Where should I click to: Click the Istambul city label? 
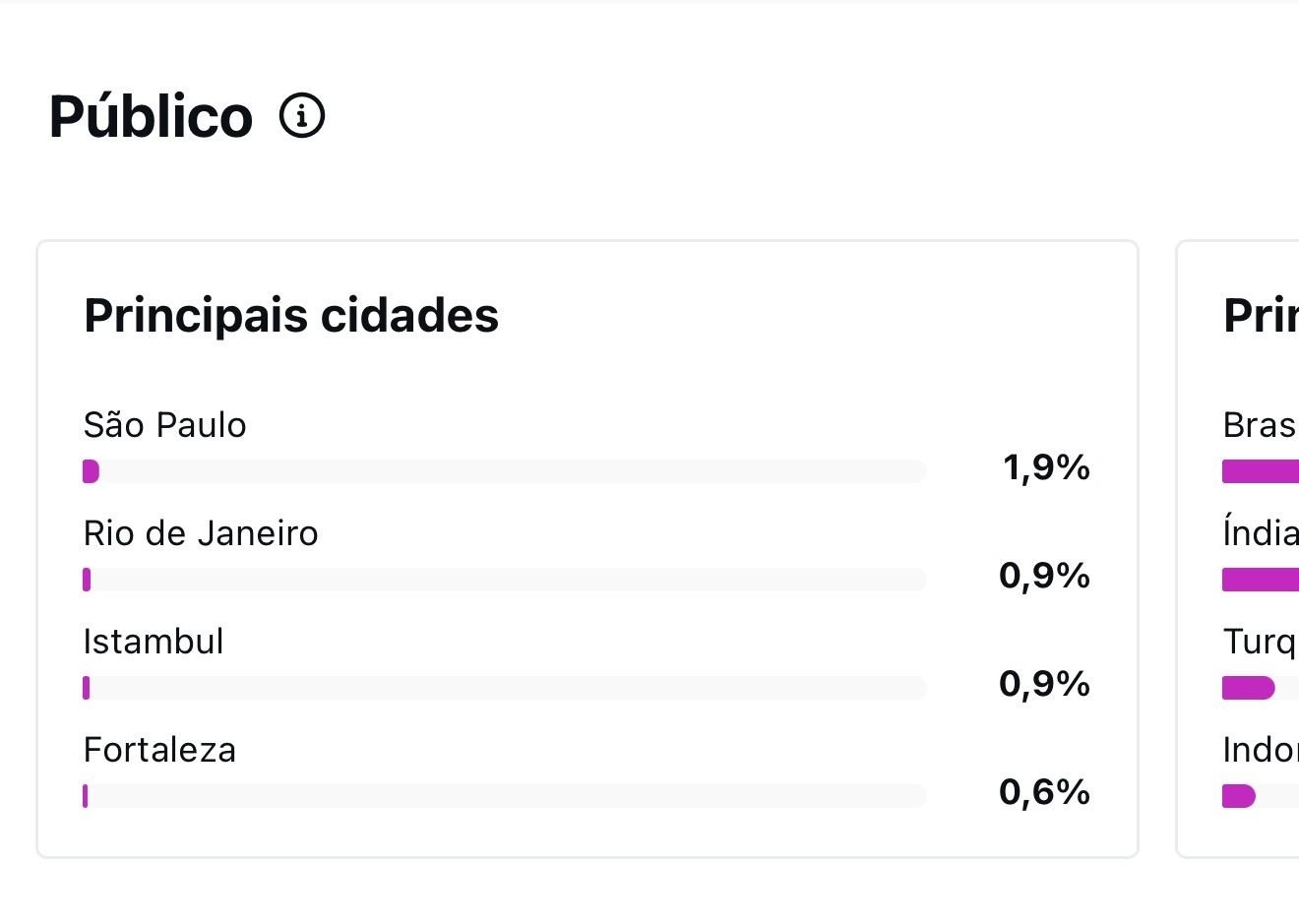pyautogui.click(x=154, y=642)
